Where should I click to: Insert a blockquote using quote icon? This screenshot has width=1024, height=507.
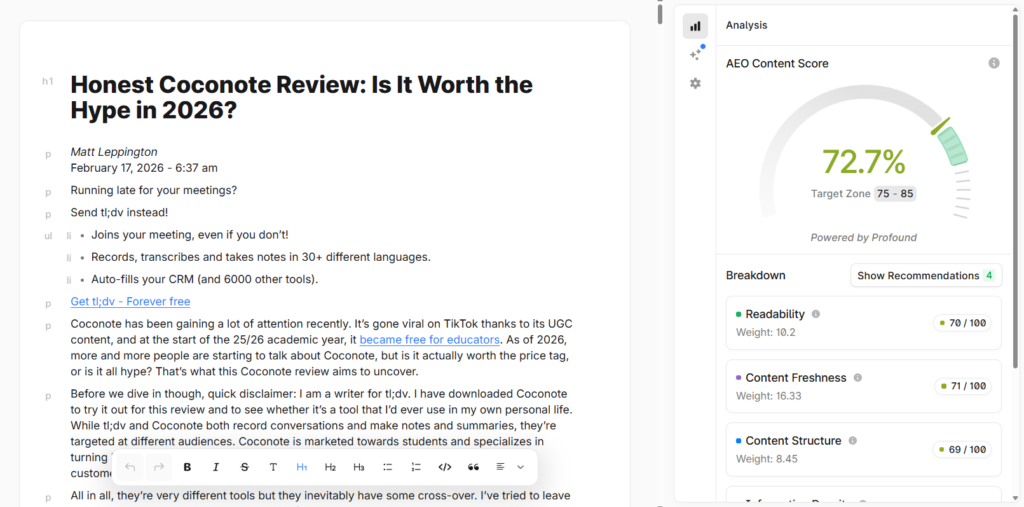click(x=473, y=467)
